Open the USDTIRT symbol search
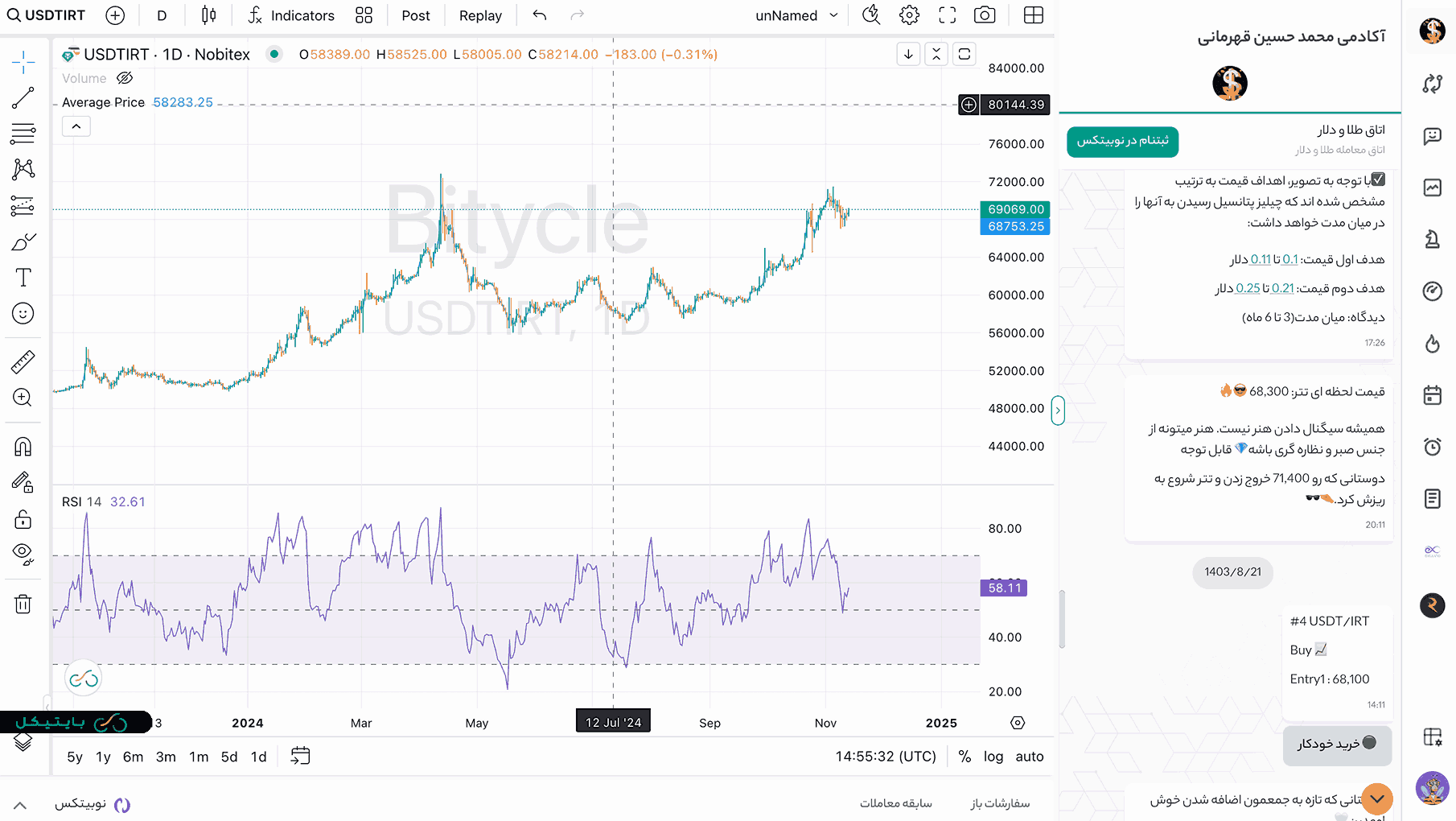 pyautogui.click(x=46, y=15)
